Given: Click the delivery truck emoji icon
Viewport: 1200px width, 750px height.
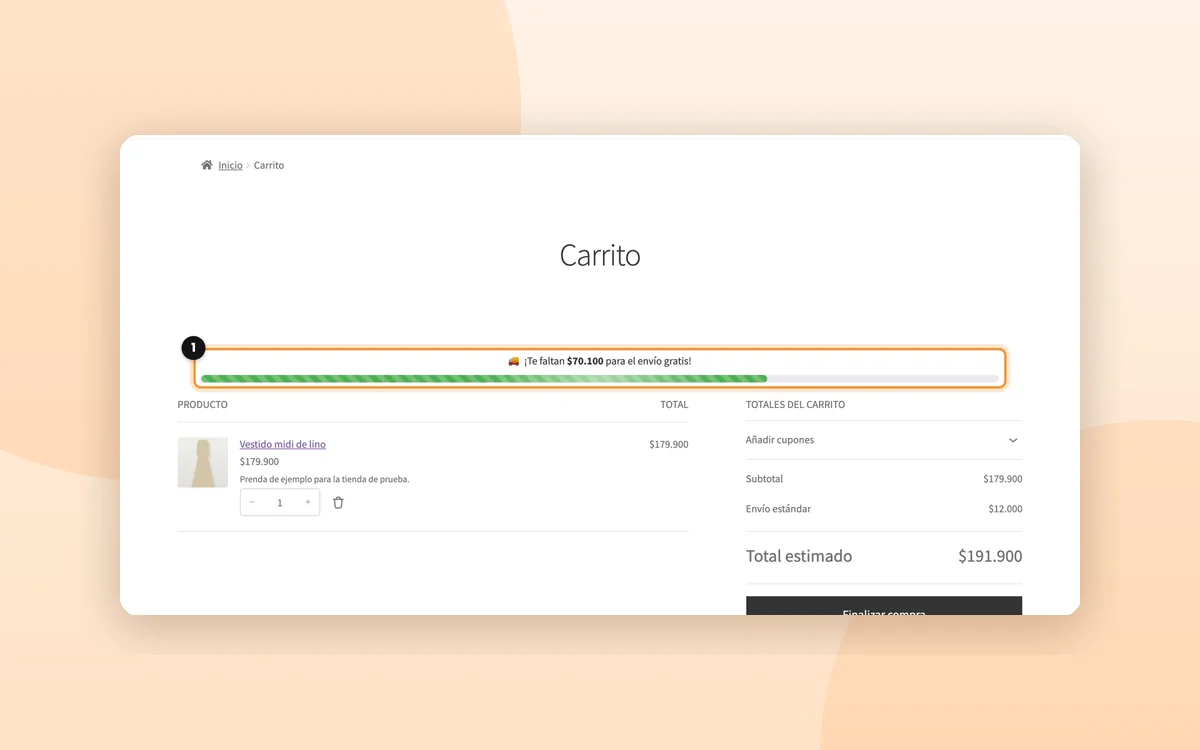Looking at the screenshot, I should [x=513, y=361].
